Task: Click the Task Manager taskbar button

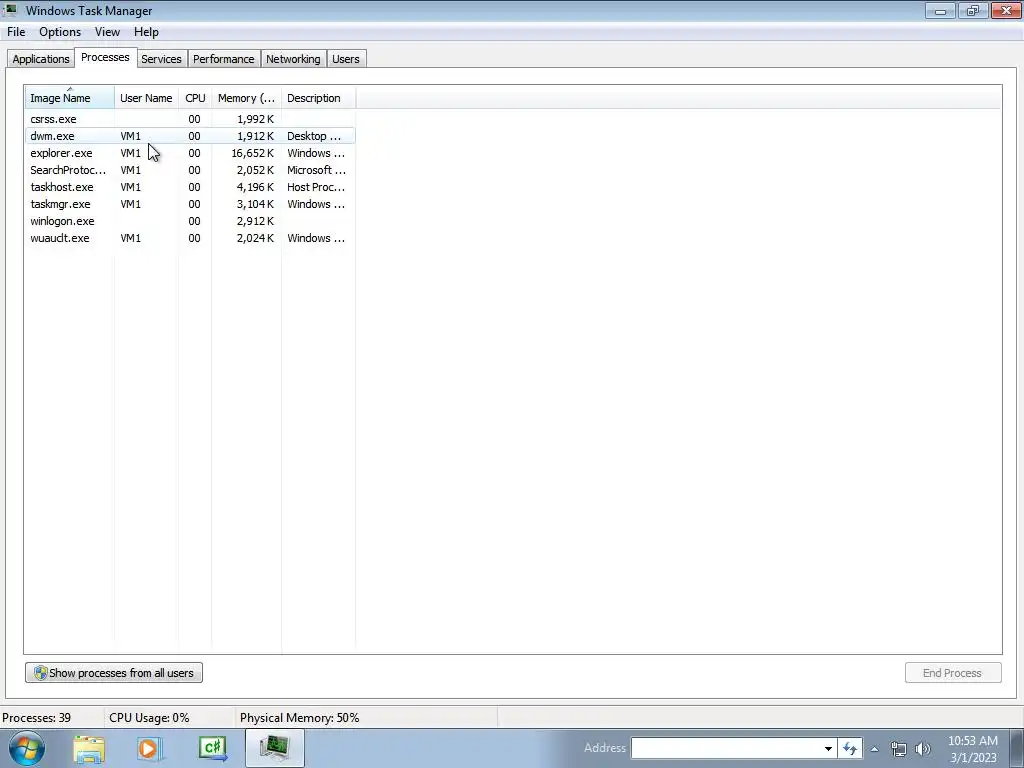Action: 275,748
